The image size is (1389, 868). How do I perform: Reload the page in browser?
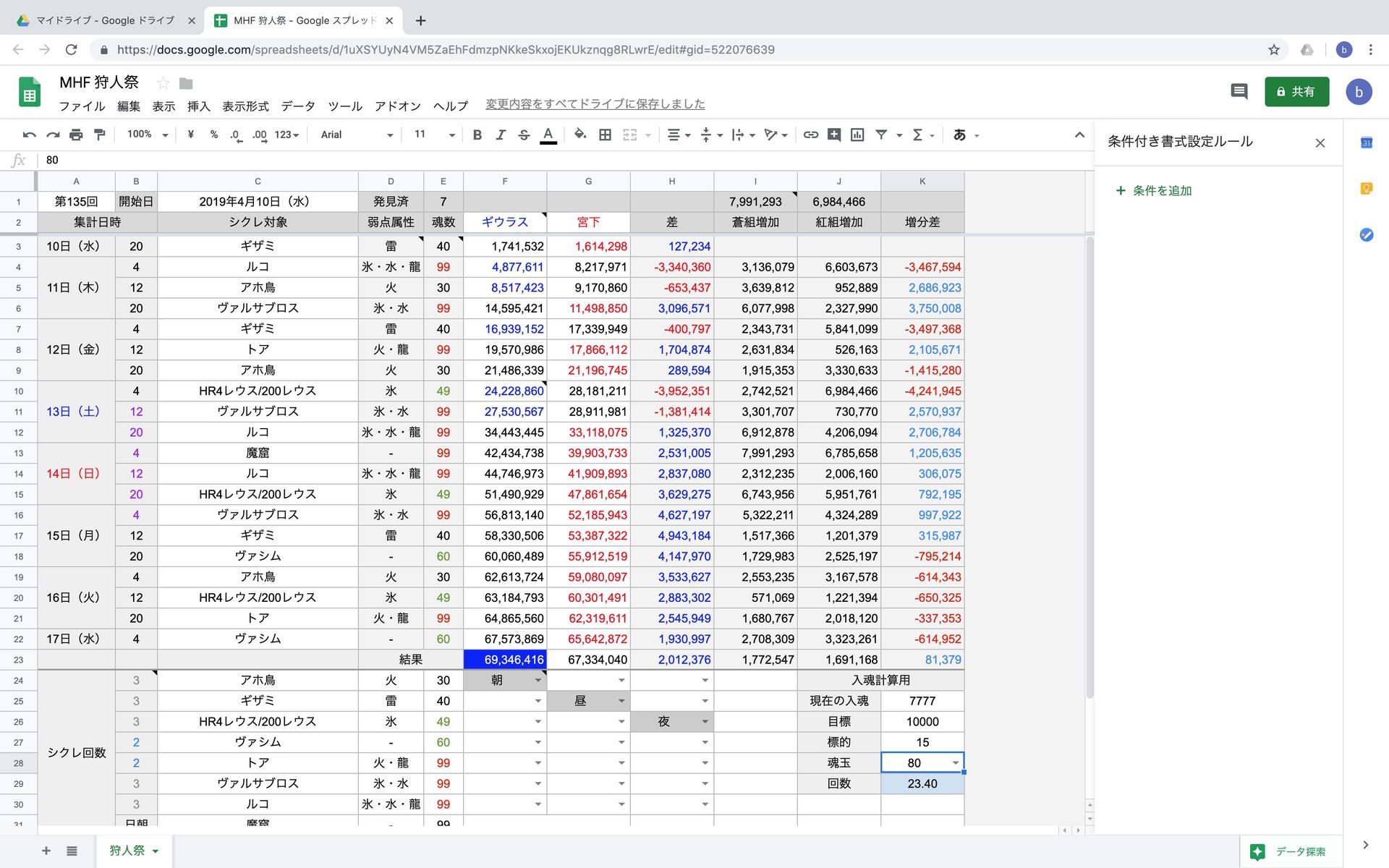coord(71,49)
